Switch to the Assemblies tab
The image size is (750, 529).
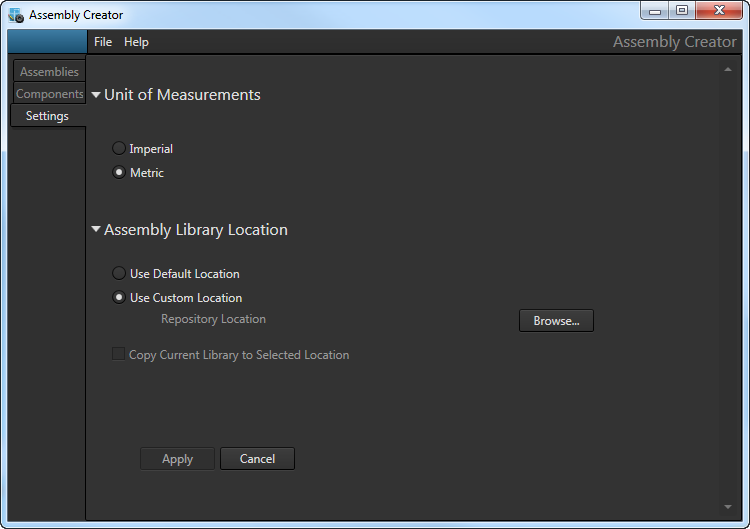(49, 72)
